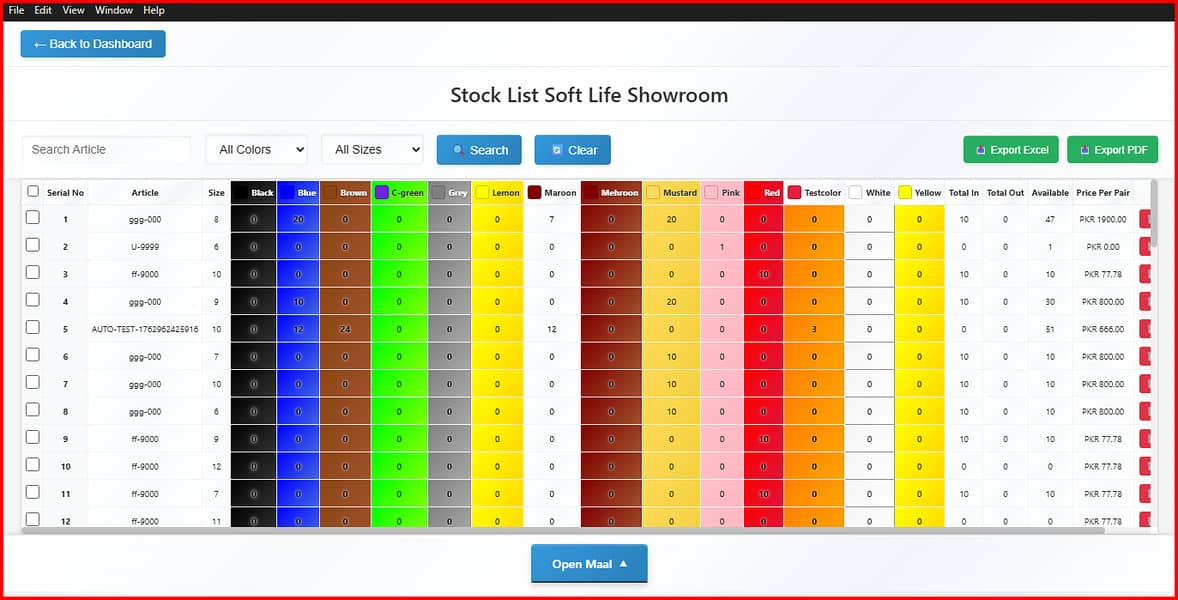Image resolution: width=1178 pixels, height=600 pixels.
Task: Click the magnifier icon inside the Search button
Action: [460, 149]
